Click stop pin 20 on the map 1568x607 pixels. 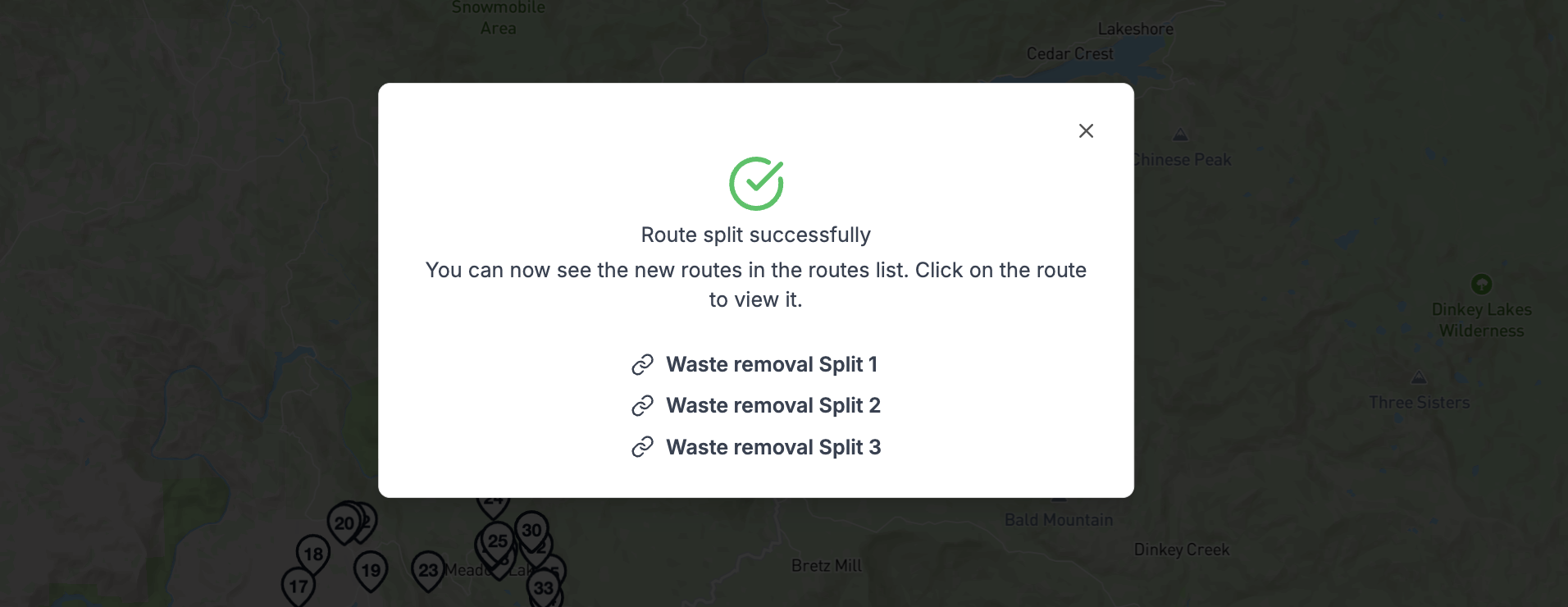click(x=344, y=522)
